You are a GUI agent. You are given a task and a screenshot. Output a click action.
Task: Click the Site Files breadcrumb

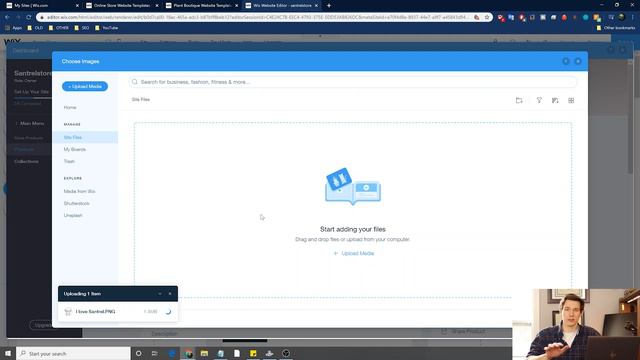click(x=140, y=99)
